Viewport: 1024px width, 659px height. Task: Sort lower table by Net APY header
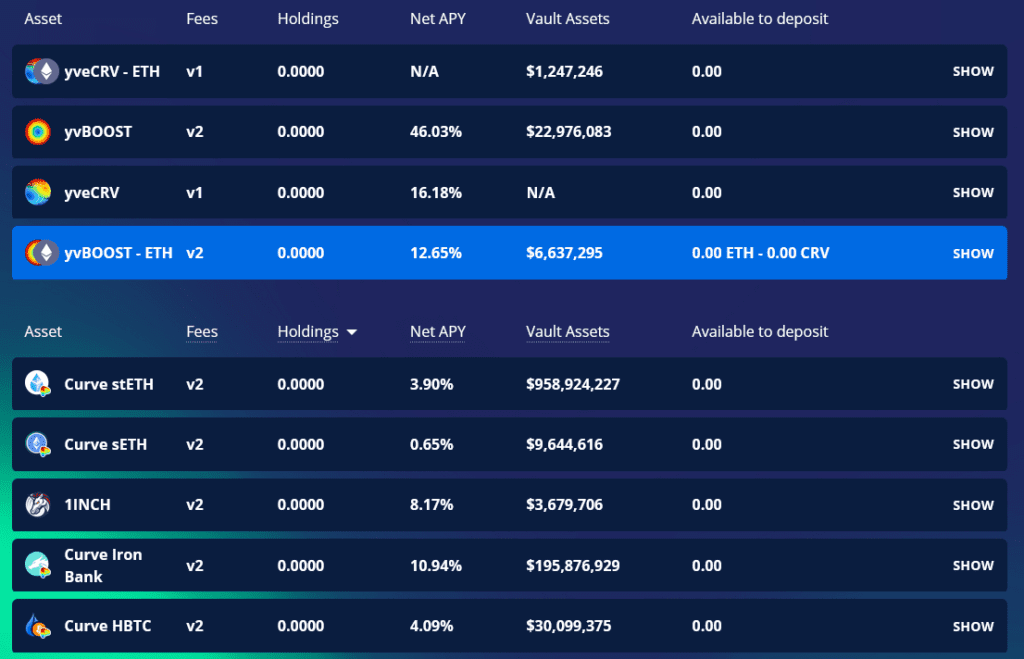point(438,332)
